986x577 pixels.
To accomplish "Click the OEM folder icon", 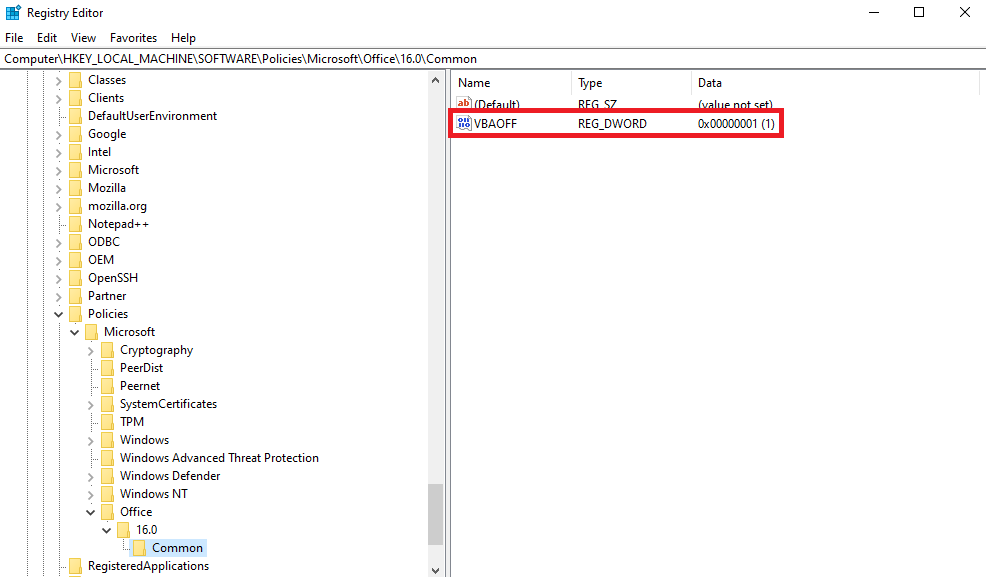I will 75,260.
